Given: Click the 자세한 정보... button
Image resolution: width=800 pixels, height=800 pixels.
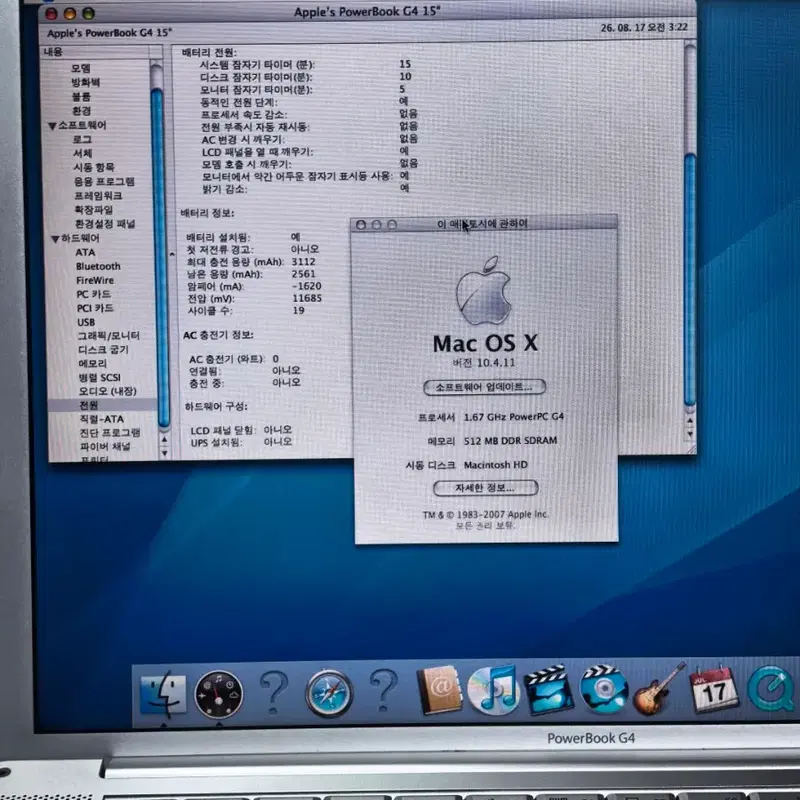Looking at the screenshot, I should coord(485,488).
